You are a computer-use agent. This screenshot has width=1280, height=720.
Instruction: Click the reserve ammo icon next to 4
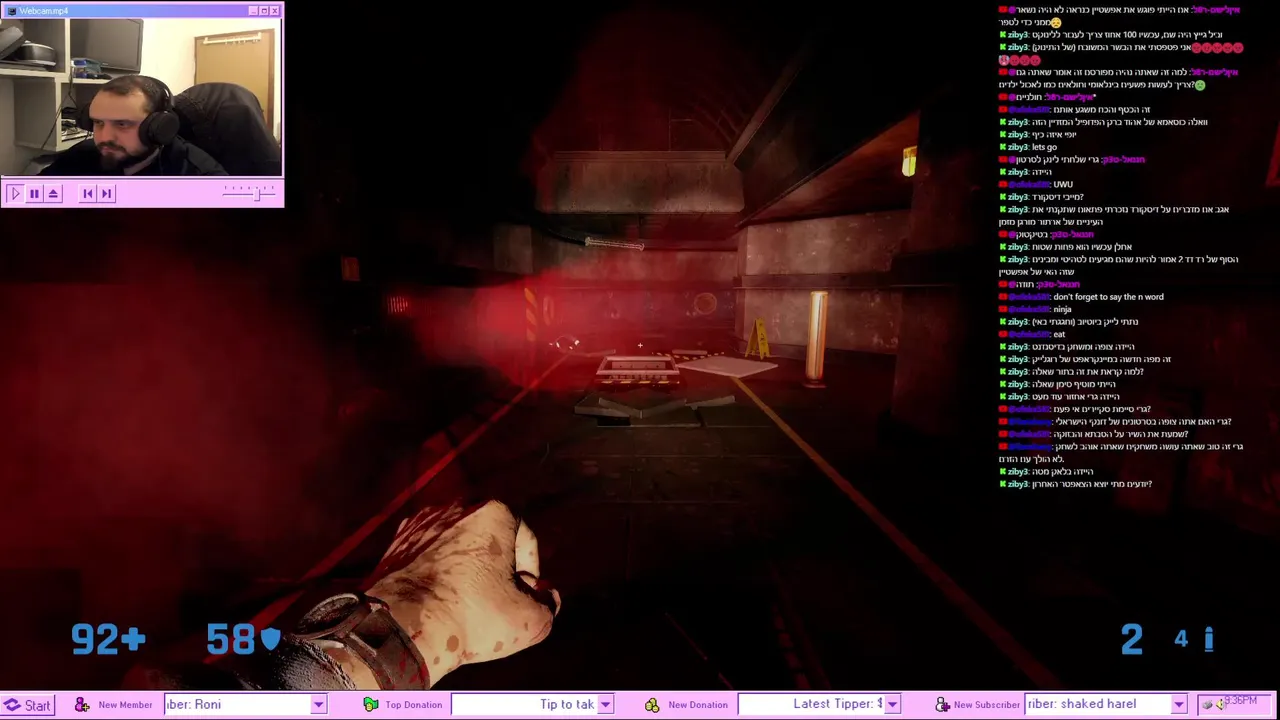pos(1208,639)
